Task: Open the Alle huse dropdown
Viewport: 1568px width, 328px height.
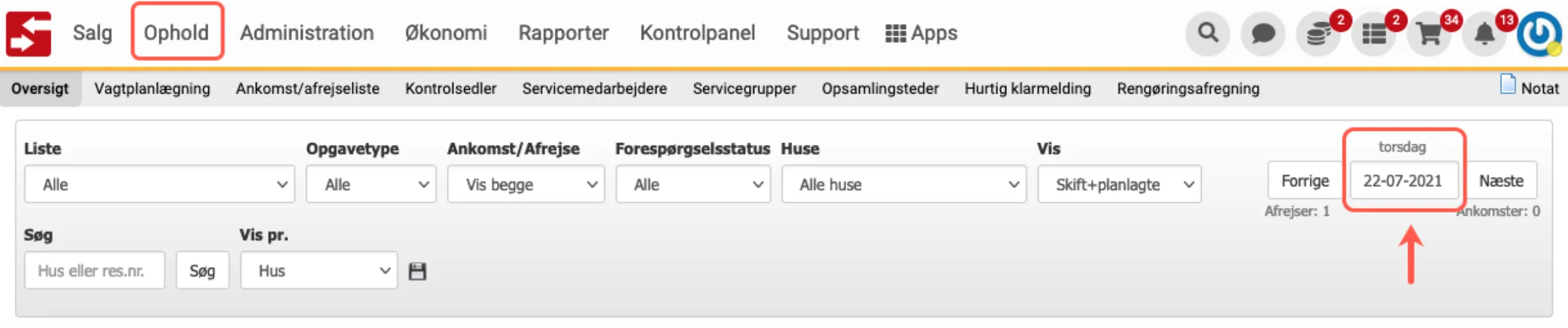Action: (904, 184)
